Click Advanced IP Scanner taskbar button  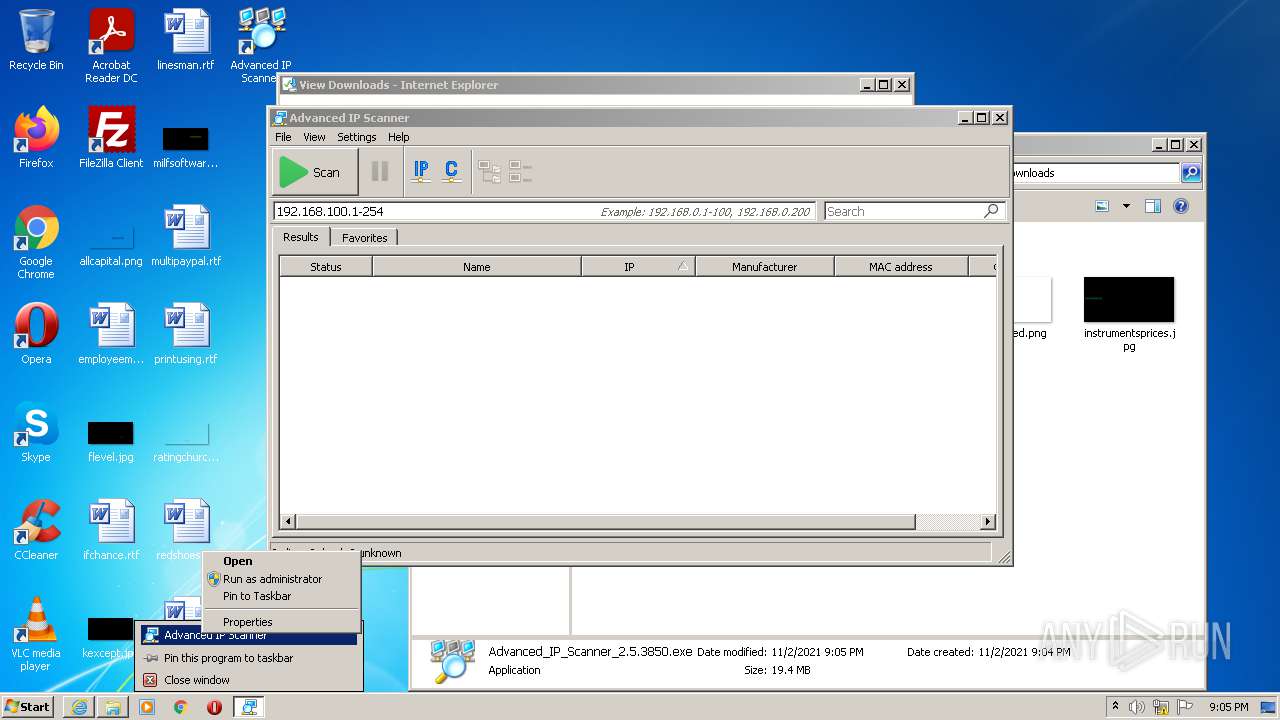point(249,707)
